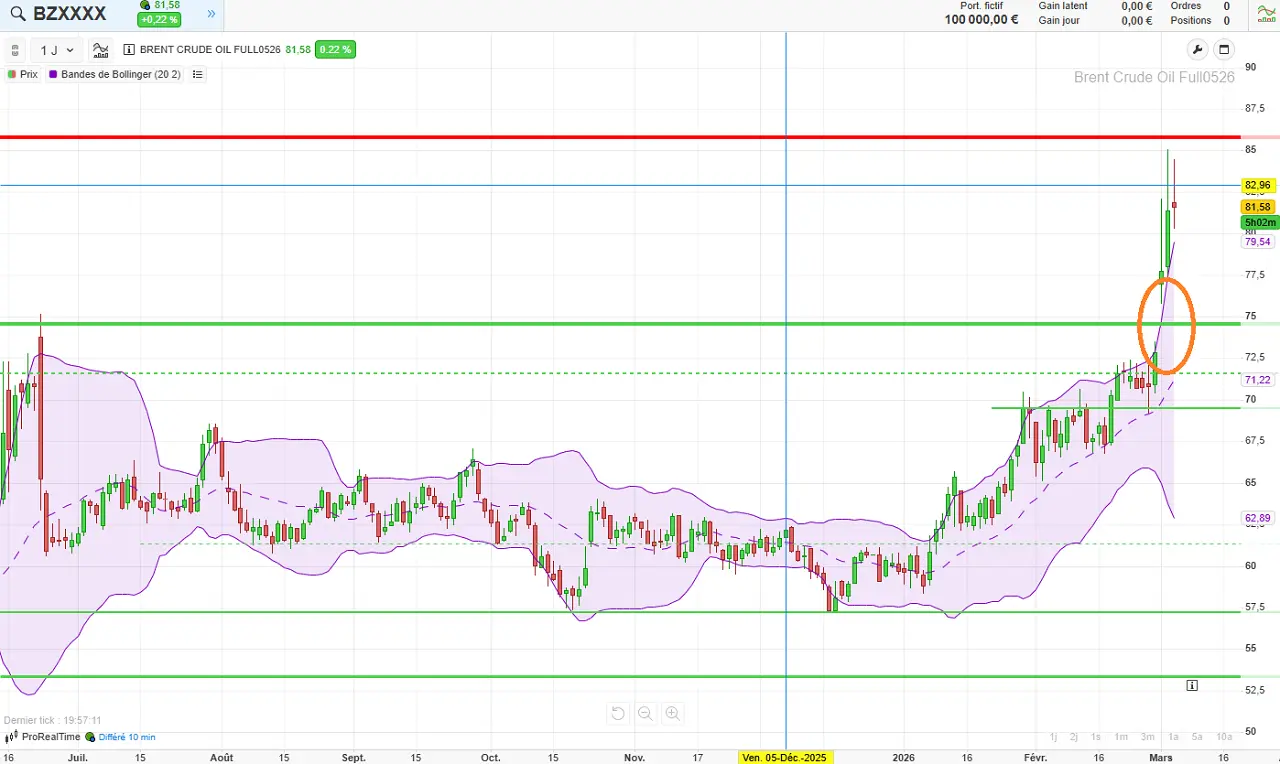Open the indicator list icon after Bollinger
Viewport: 1280px width, 764px height.
[x=198, y=74]
